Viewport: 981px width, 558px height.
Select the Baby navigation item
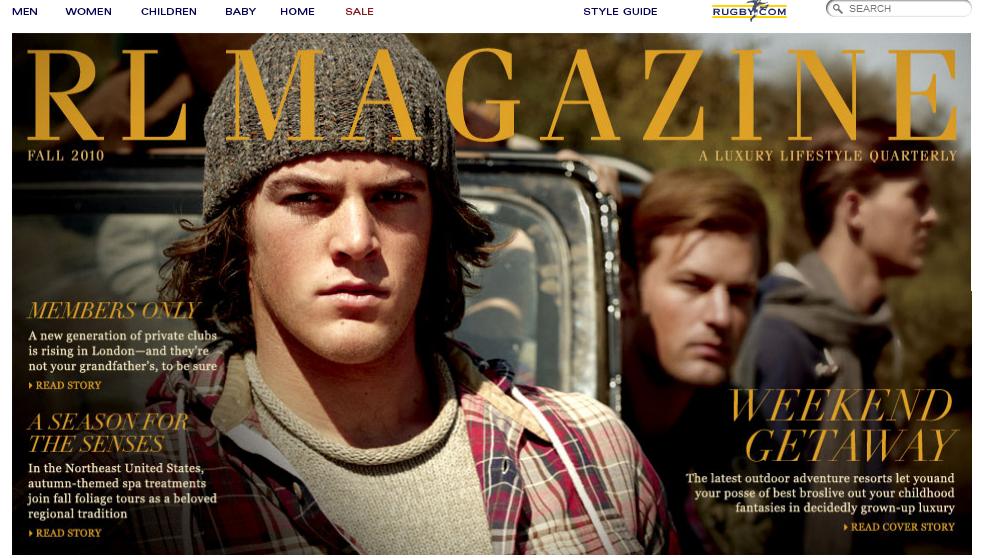click(x=240, y=11)
